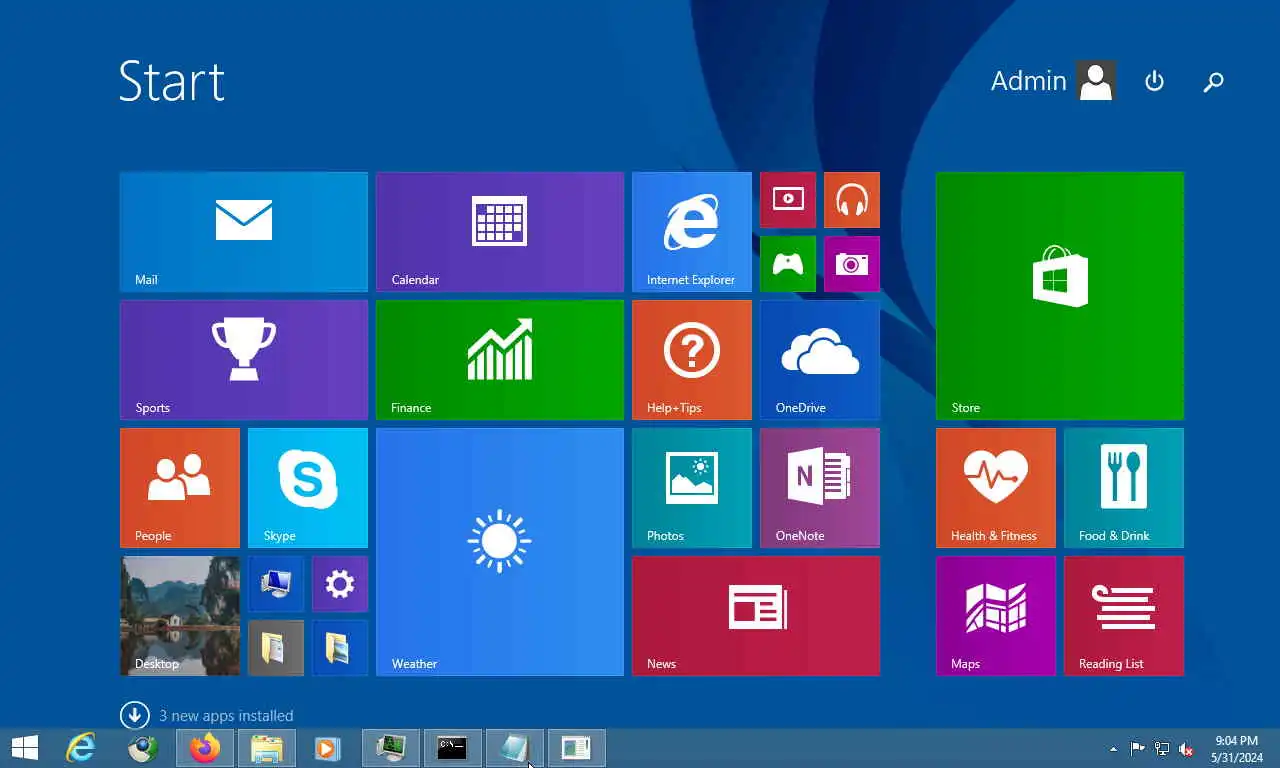1280x768 pixels.
Task: Open the Mail tile
Action: [x=244, y=232]
